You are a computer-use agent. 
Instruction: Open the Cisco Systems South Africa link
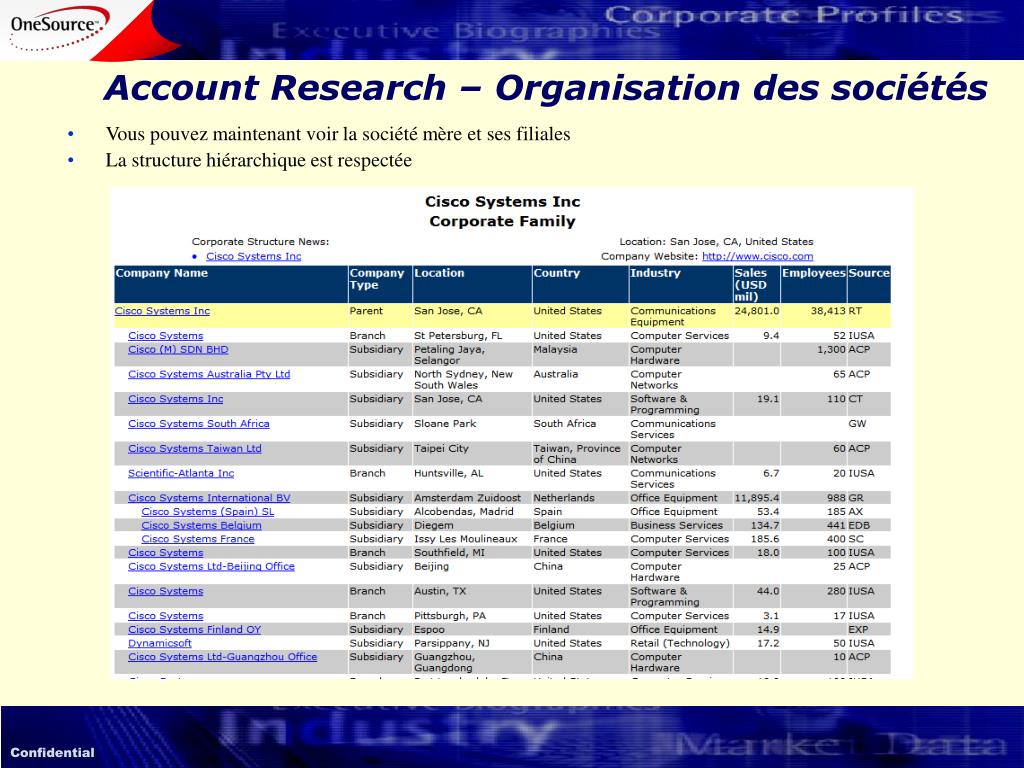(199, 424)
